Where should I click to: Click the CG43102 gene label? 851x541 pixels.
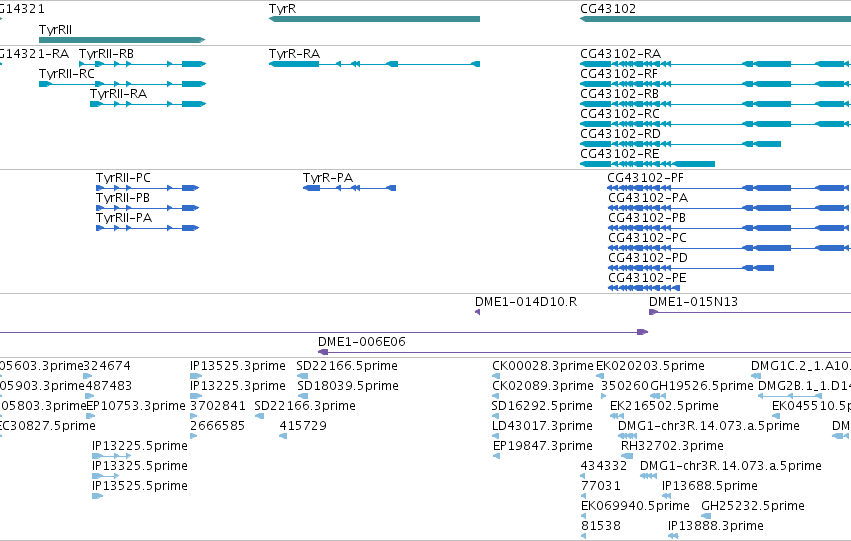tap(608, 9)
